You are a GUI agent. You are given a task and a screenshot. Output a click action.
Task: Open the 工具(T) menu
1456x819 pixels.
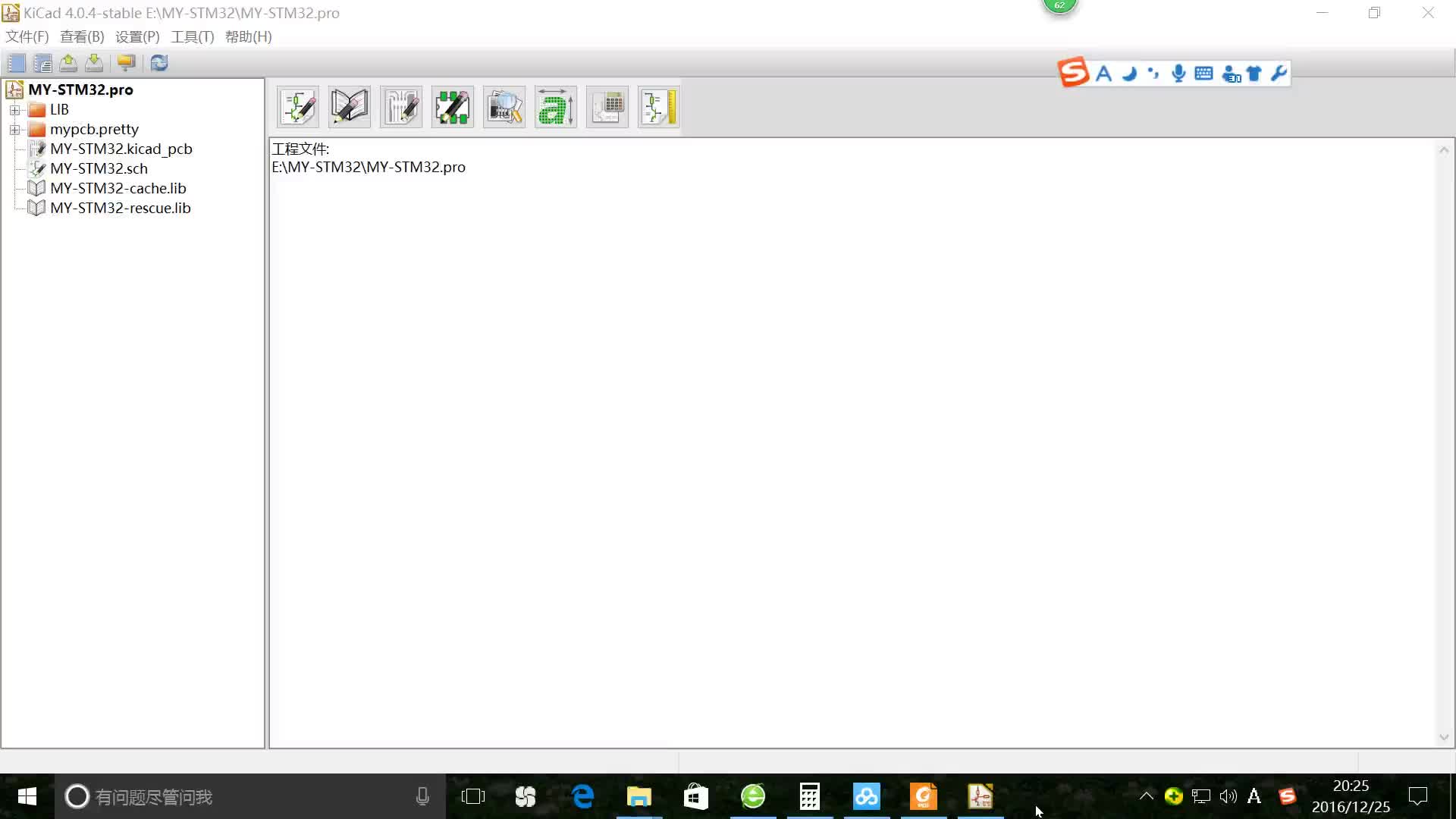pos(193,36)
